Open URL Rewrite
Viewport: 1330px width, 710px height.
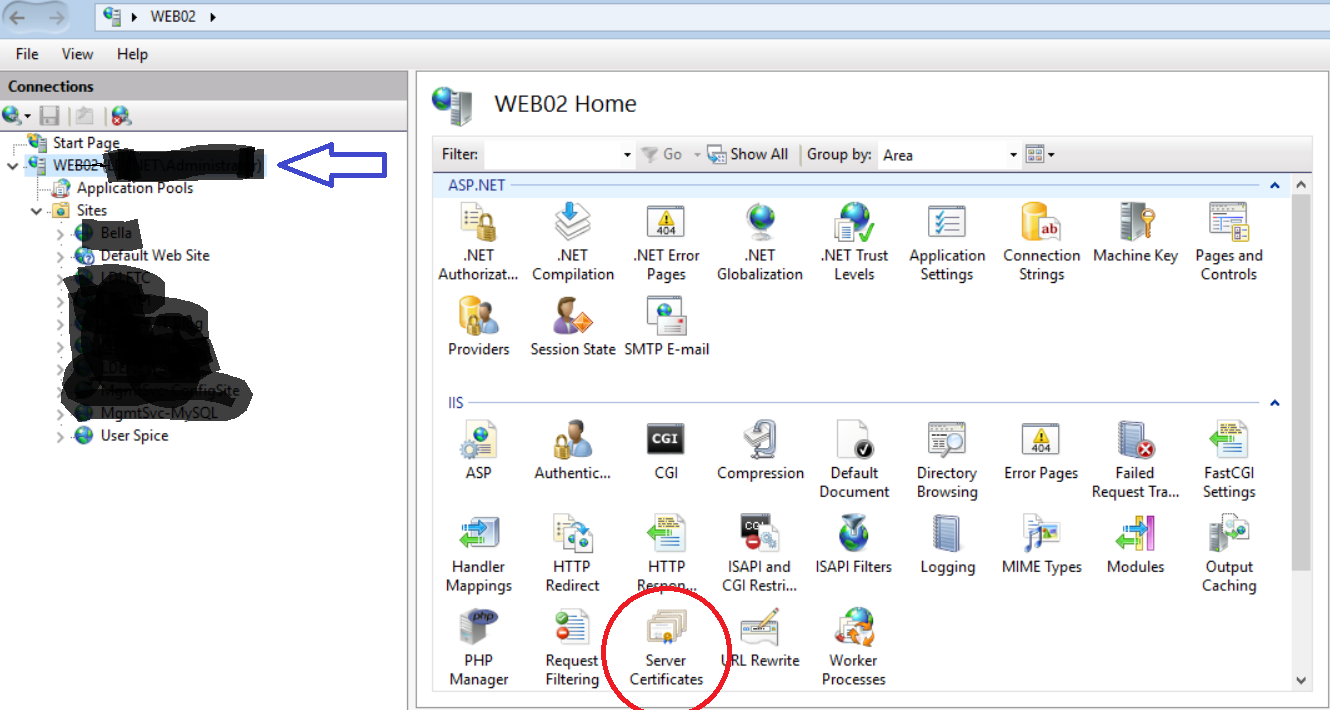coord(760,638)
